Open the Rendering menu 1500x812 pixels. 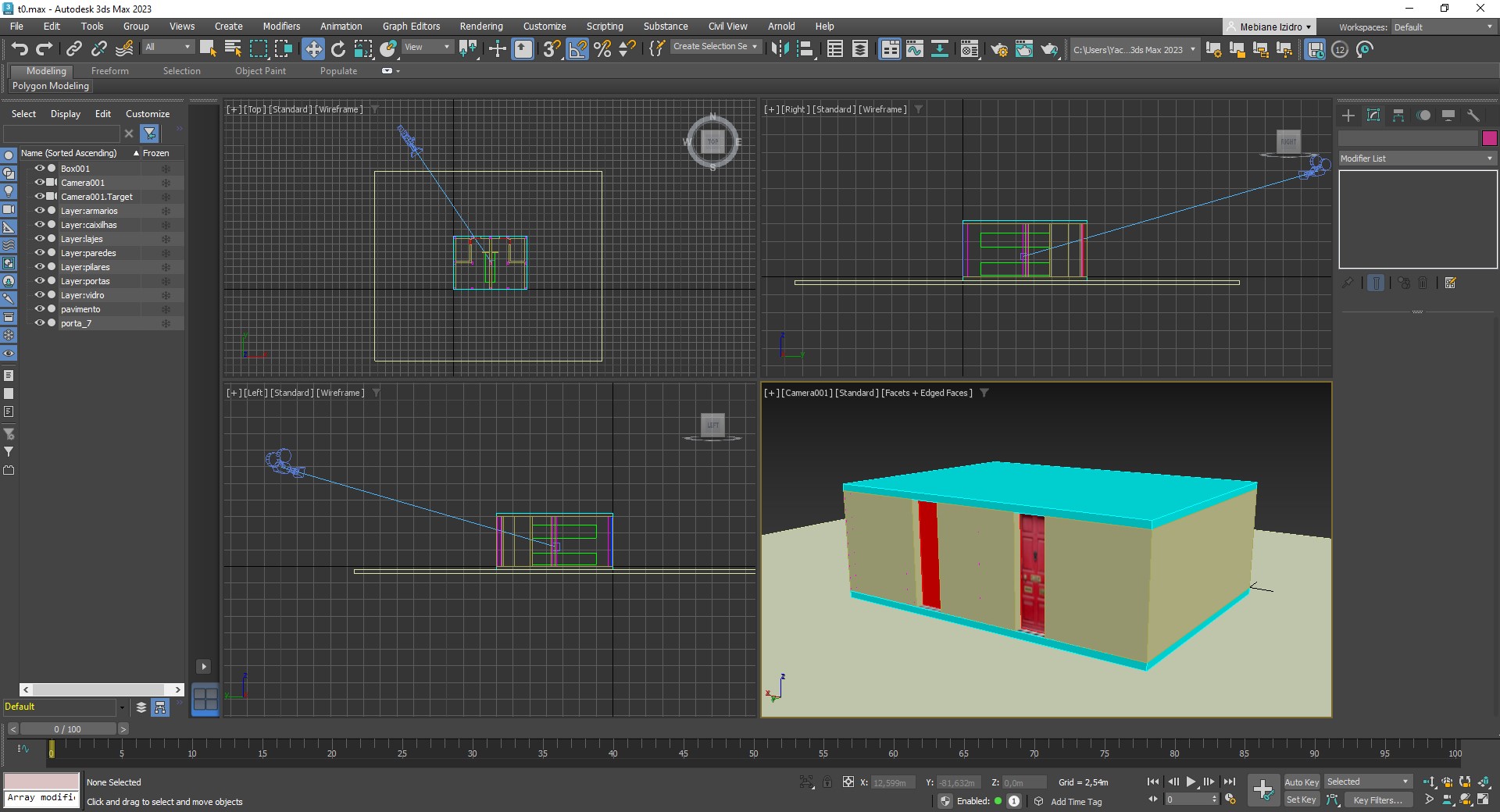click(x=480, y=27)
